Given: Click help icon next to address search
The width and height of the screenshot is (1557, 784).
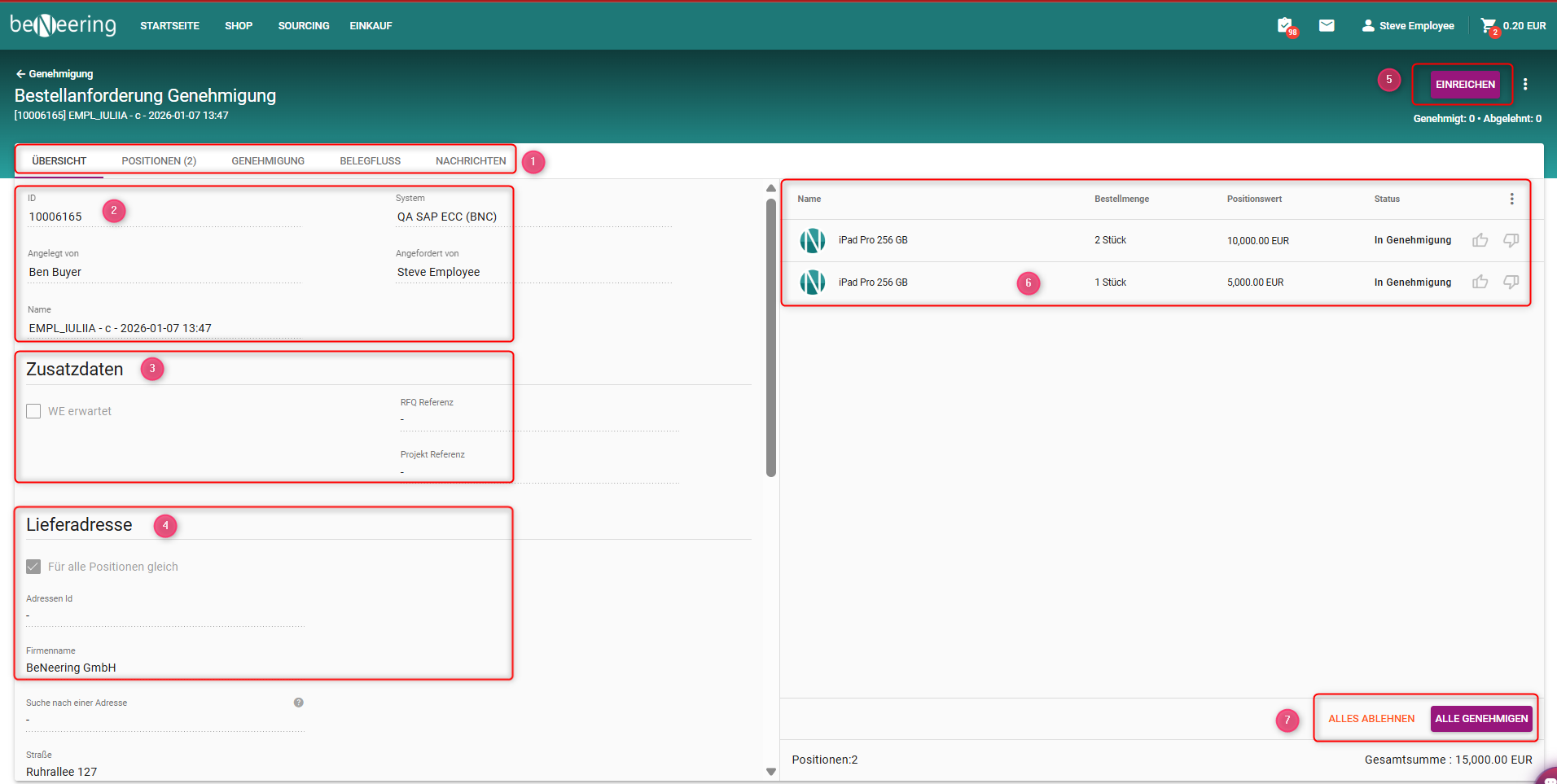Looking at the screenshot, I should click(x=299, y=703).
